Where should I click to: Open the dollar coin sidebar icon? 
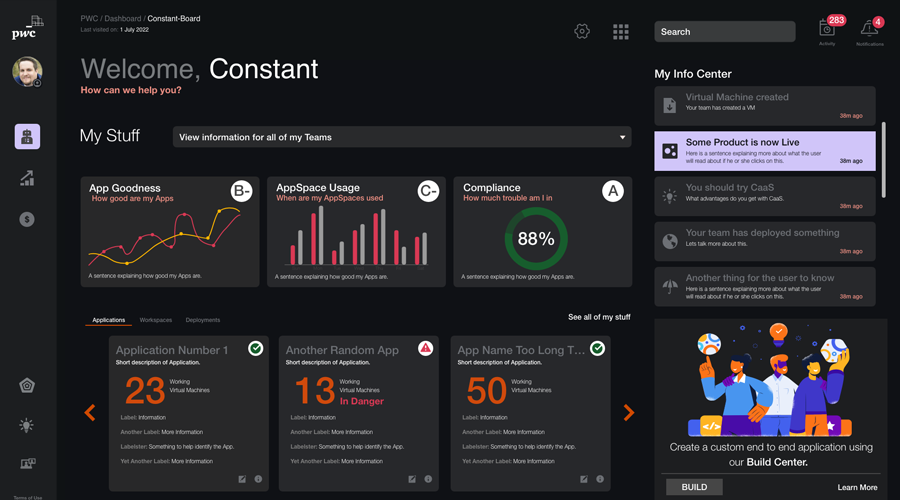[x=27, y=219]
